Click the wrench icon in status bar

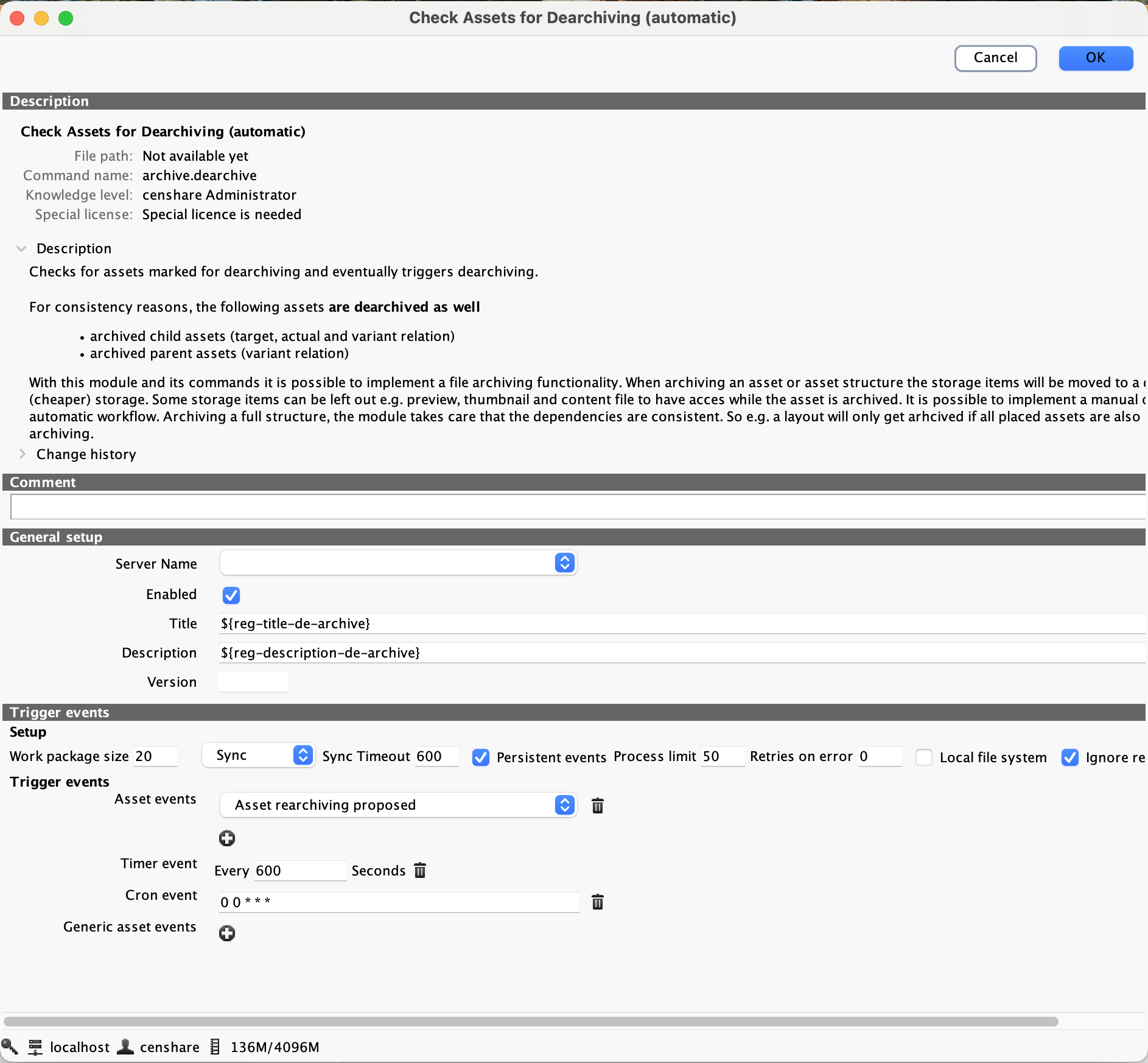click(x=10, y=1047)
